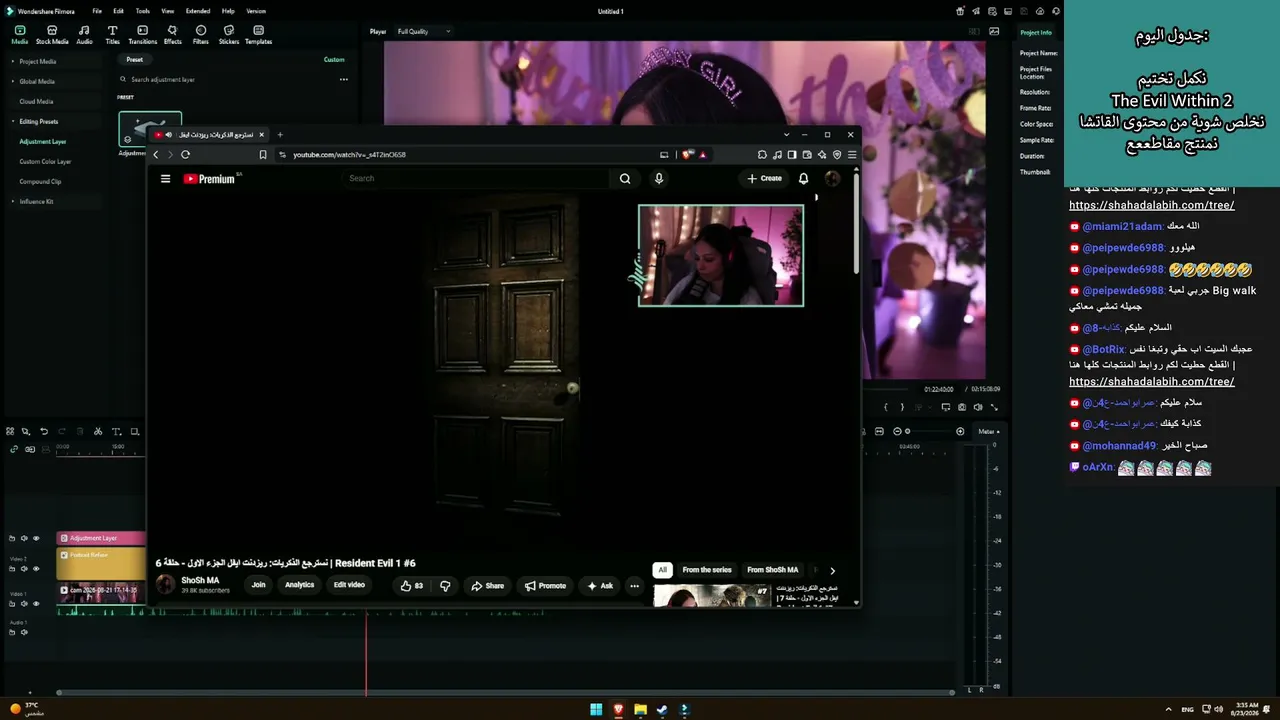Open the Transitions library in Filmora

(142, 35)
